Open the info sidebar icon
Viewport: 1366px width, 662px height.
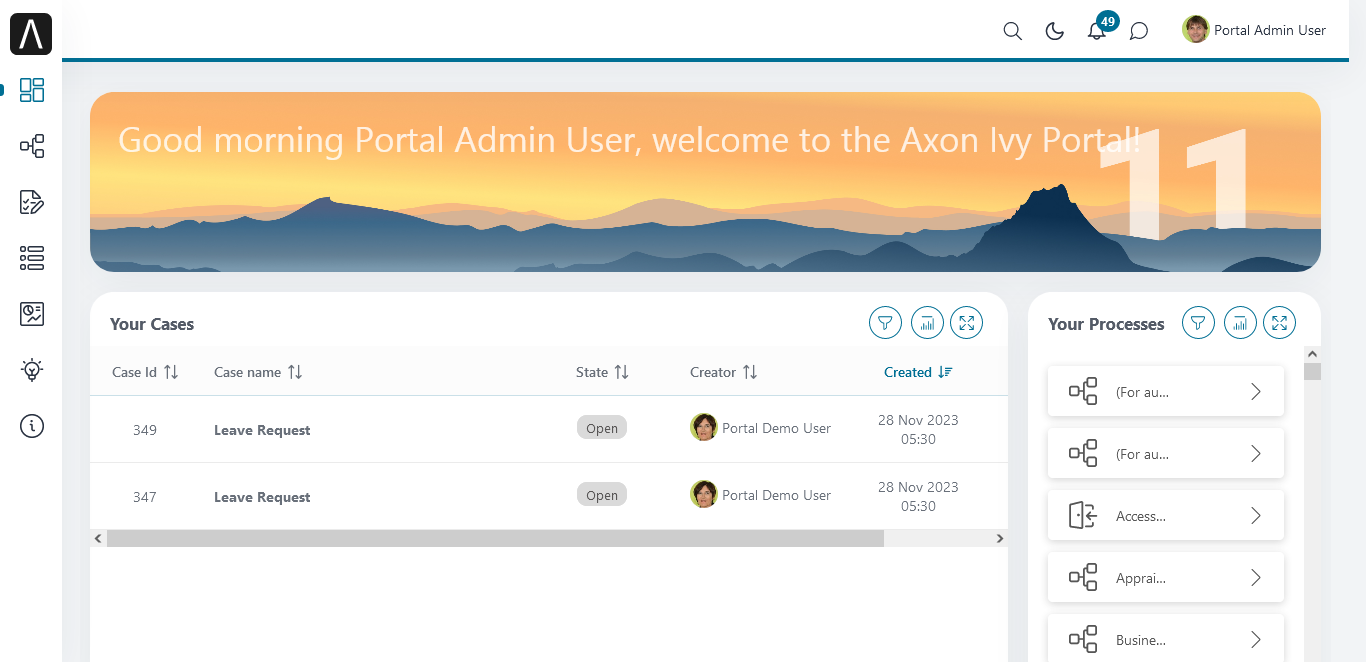pos(32,426)
